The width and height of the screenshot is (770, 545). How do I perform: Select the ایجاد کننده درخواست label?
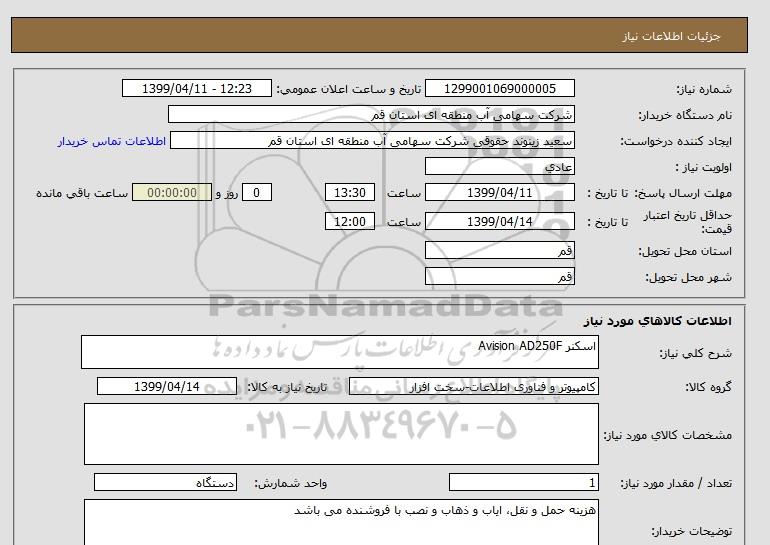[676, 141]
